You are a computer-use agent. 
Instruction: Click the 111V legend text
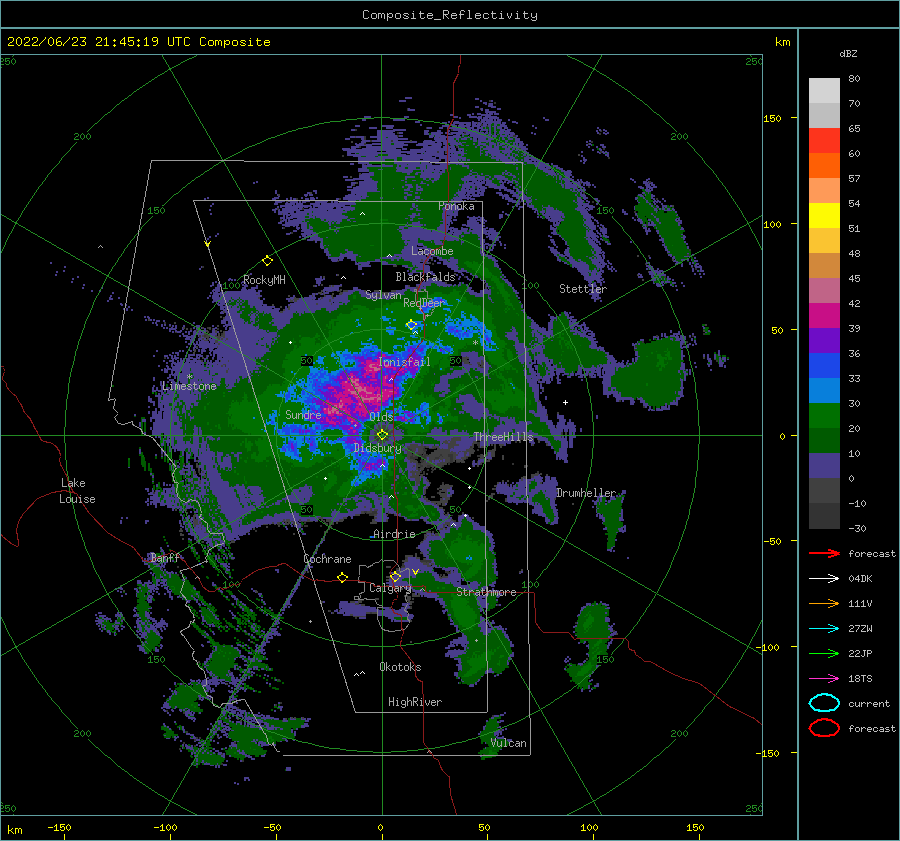[860, 603]
